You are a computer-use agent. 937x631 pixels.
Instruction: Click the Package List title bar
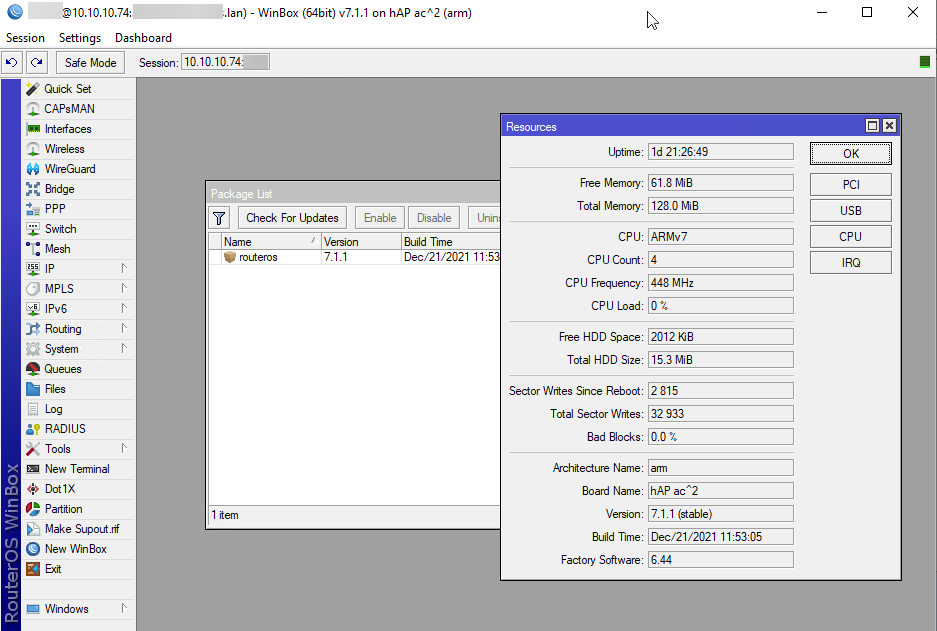[354, 194]
